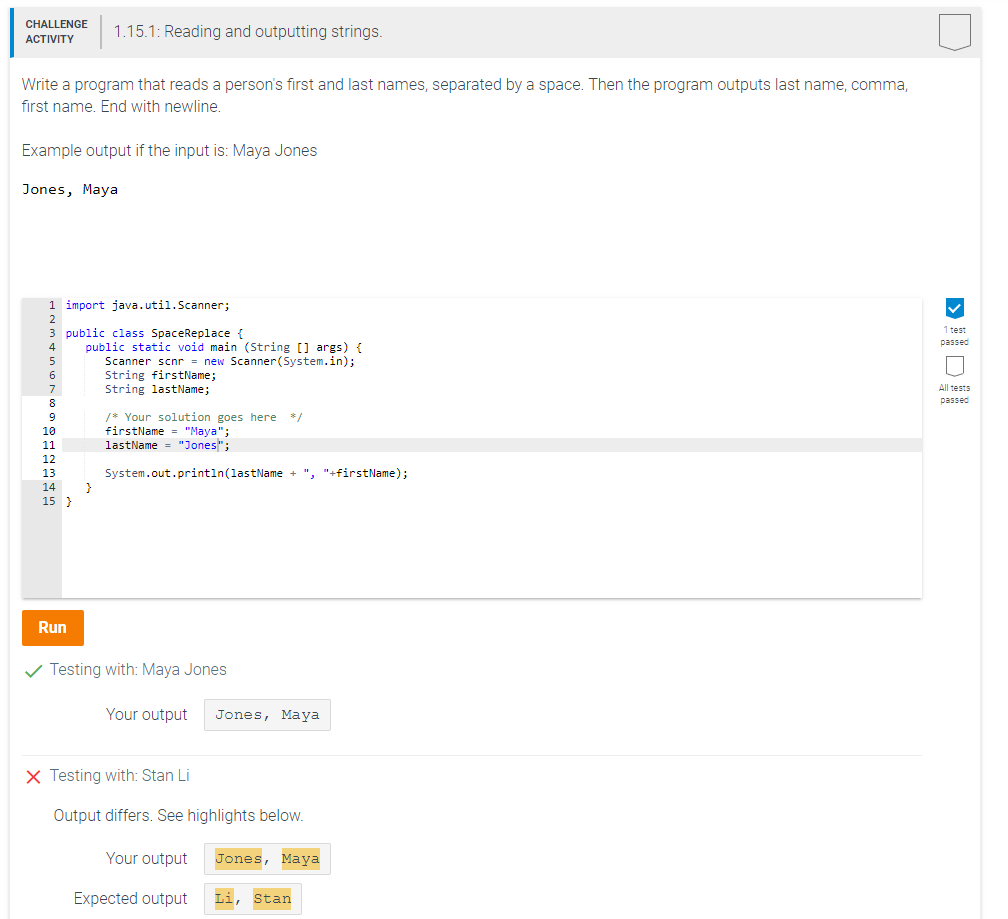
Task: Click 'Example output if the input is' text
Action: click(125, 150)
